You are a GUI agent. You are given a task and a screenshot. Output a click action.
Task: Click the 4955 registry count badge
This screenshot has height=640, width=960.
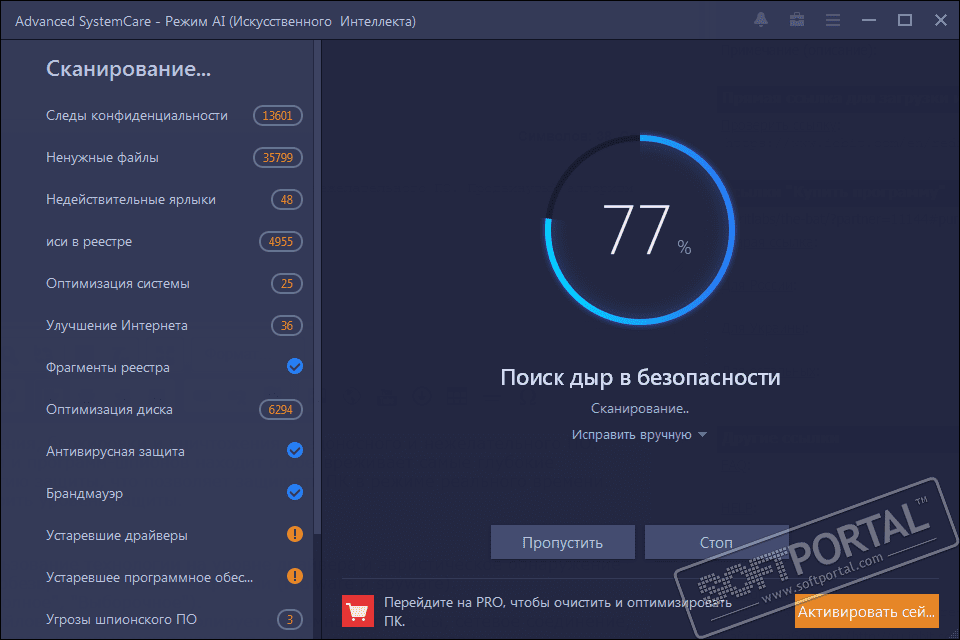coord(281,241)
